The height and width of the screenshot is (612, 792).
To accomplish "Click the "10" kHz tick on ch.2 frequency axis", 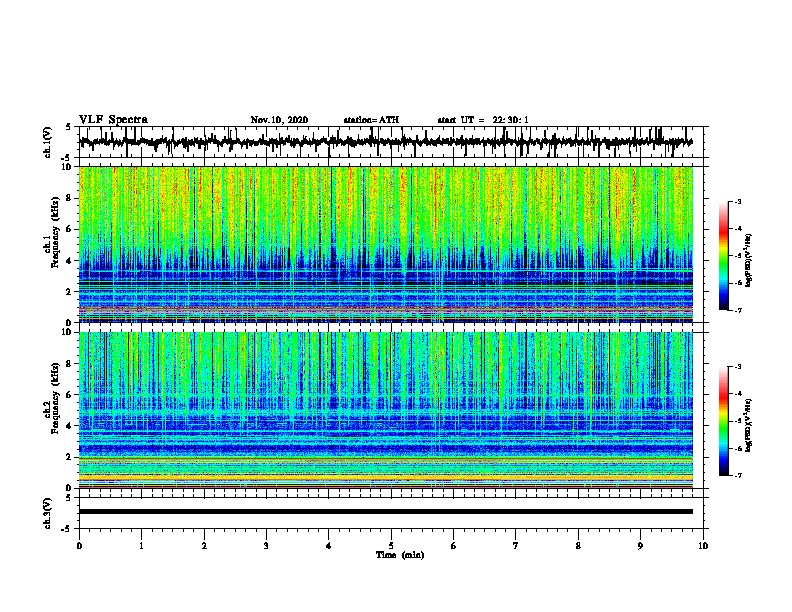I will coord(68,332).
